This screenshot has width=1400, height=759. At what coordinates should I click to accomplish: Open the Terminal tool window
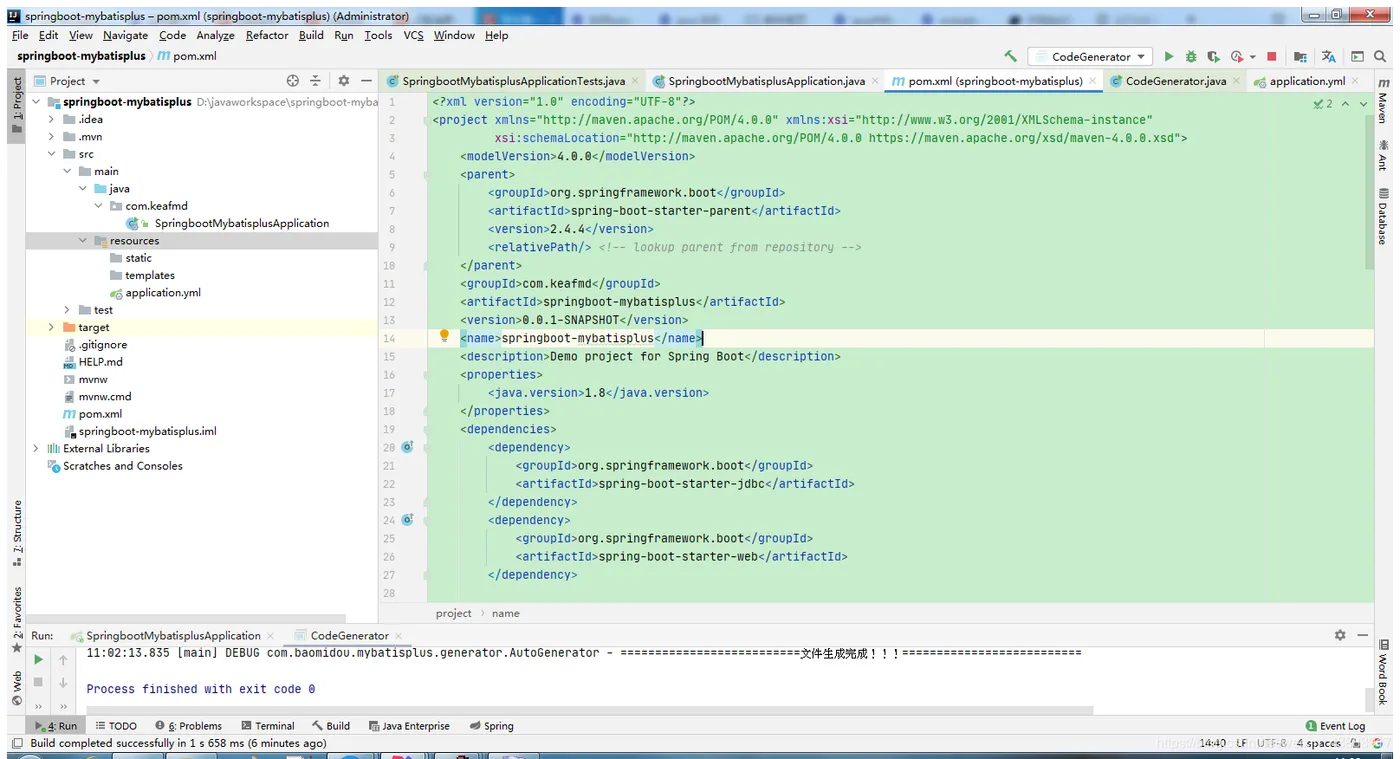click(267, 726)
